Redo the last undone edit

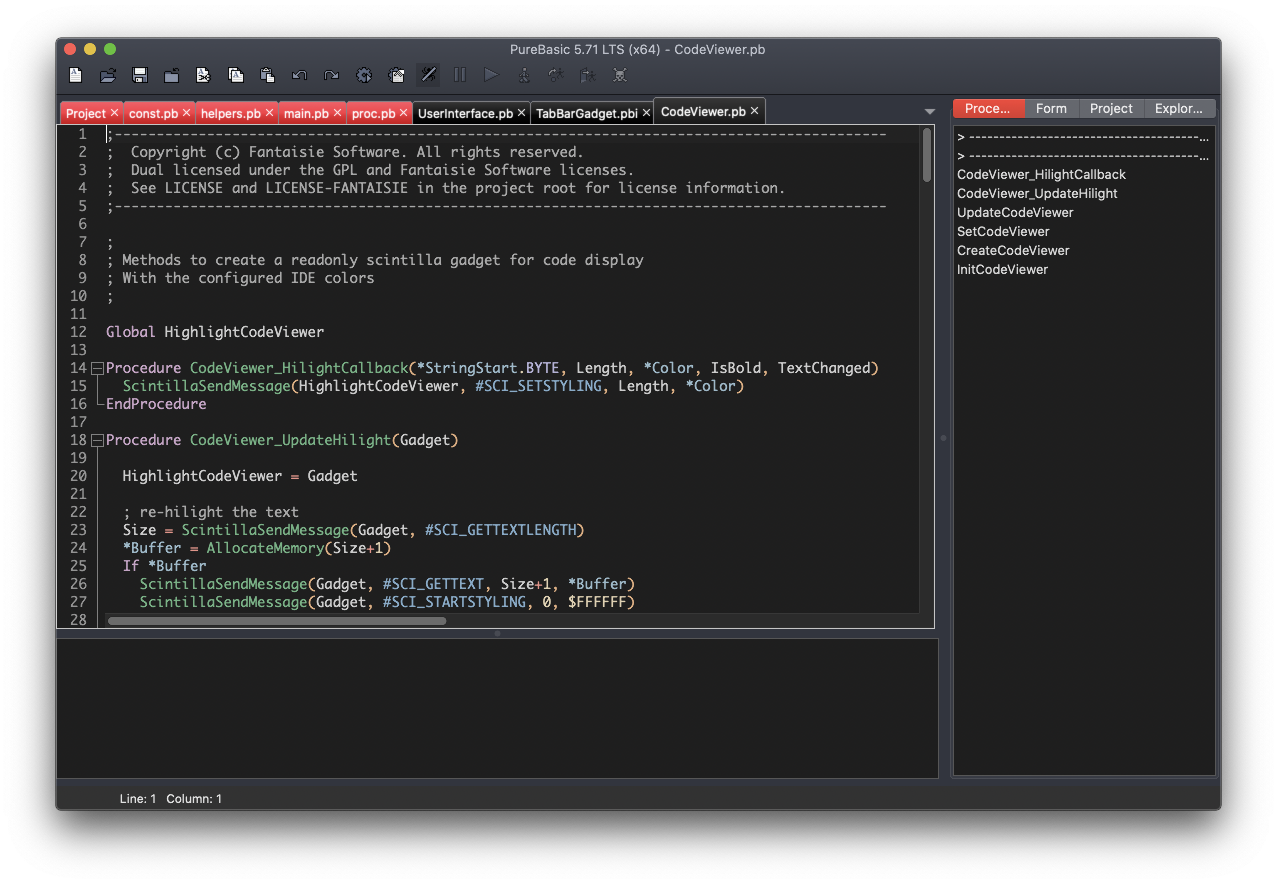click(x=331, y=75)
